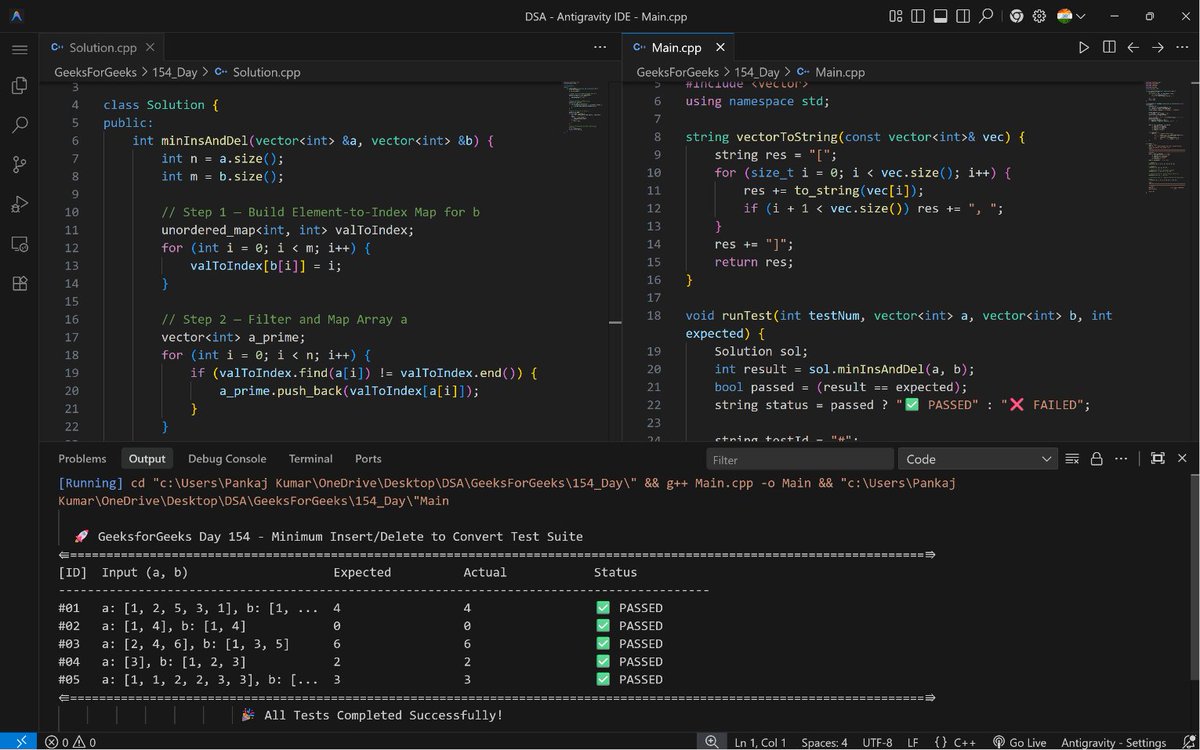Screen dimensions: 1200x750
Task: Click 154_Day breadcrumb in right editor
Action: [x=756, y=72]
